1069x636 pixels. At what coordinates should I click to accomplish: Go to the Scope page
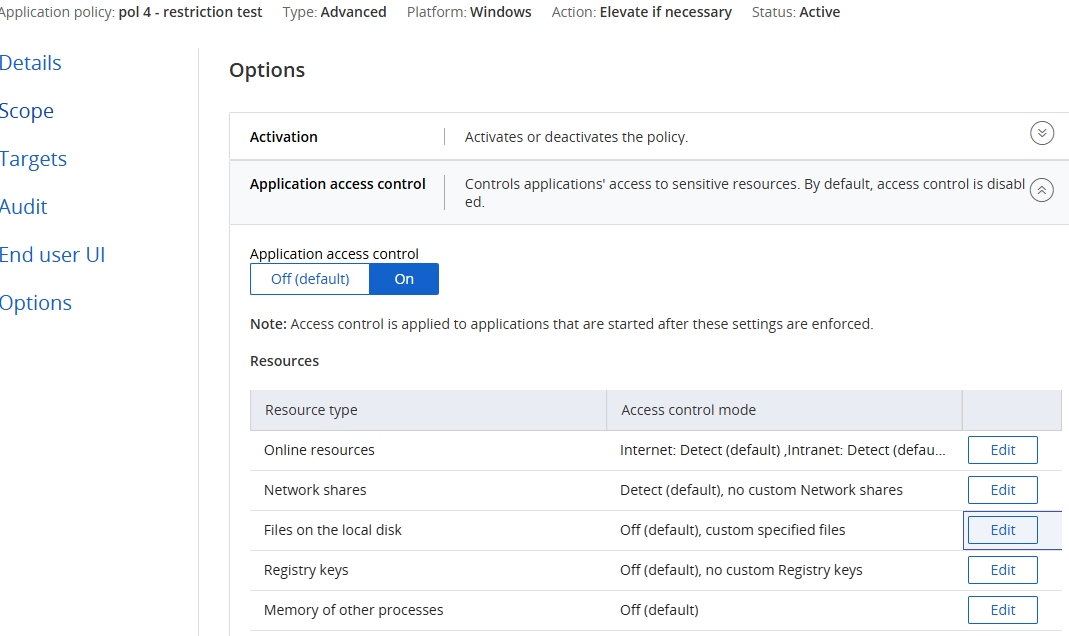click(27, 111)
